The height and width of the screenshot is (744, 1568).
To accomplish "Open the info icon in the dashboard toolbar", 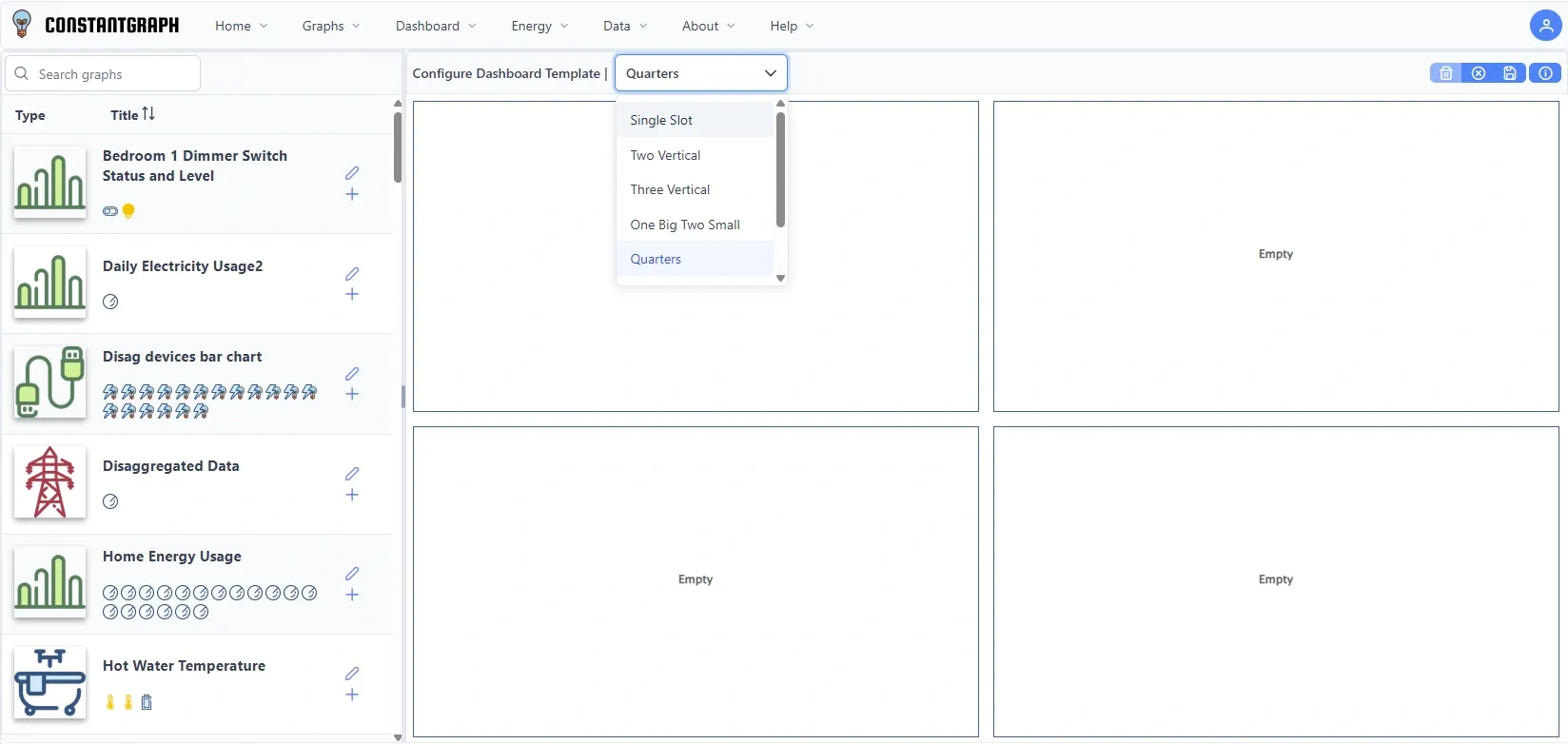I will [x=1545, y=73].
